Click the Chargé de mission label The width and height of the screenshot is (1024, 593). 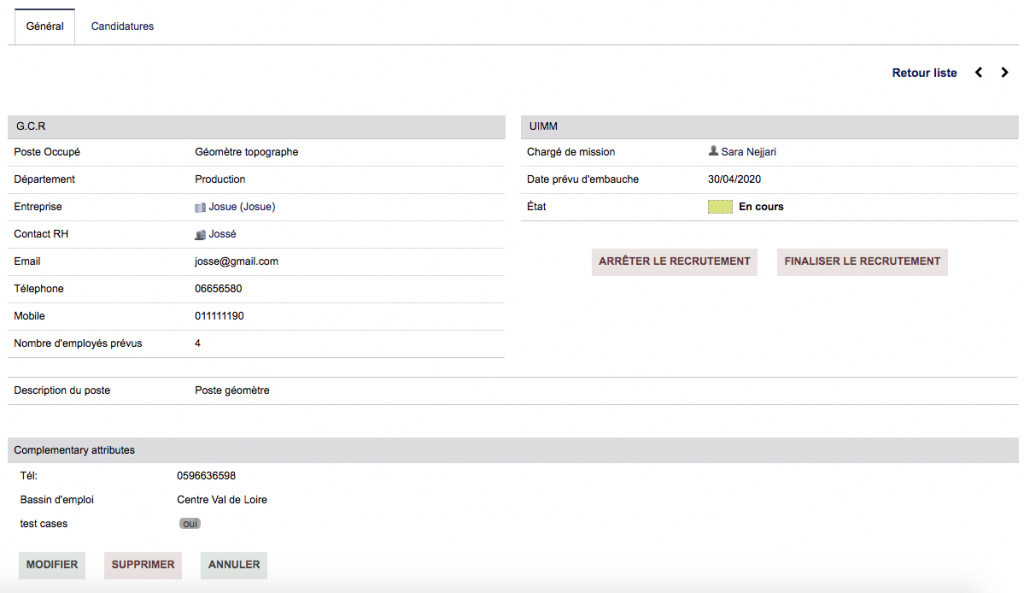[x=571, y=152]
